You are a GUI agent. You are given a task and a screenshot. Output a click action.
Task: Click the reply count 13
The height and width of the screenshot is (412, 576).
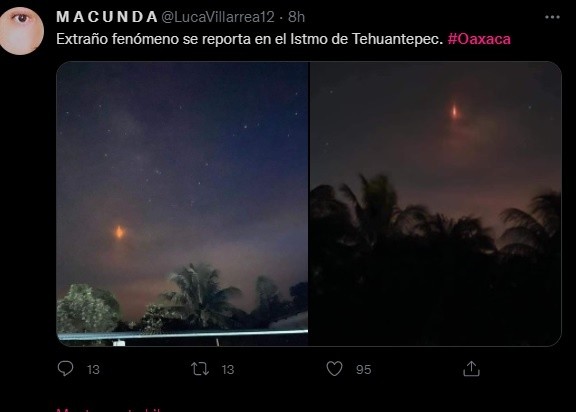[x=93, y=369]
